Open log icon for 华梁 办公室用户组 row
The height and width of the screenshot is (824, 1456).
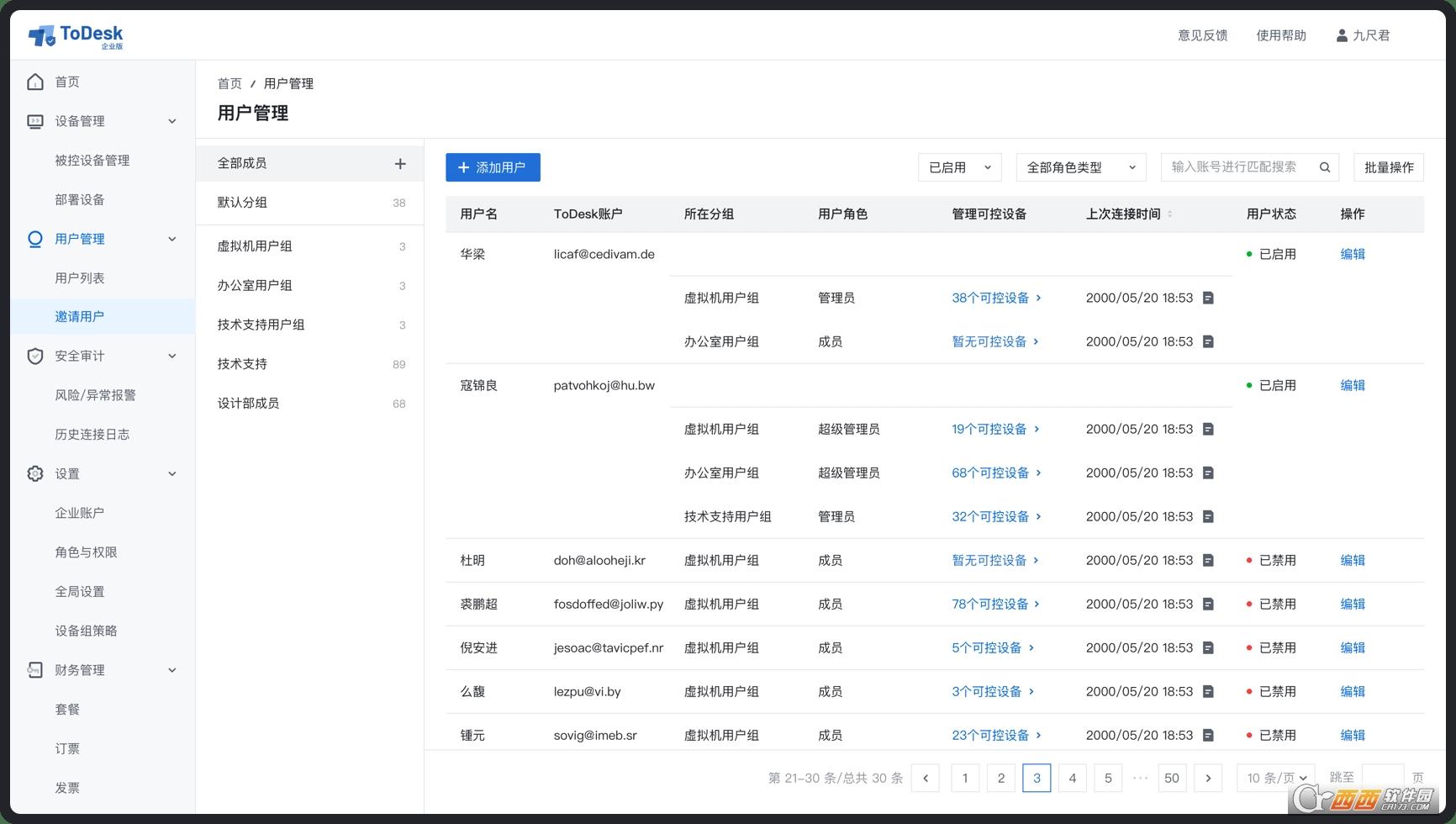(1208, 341)
